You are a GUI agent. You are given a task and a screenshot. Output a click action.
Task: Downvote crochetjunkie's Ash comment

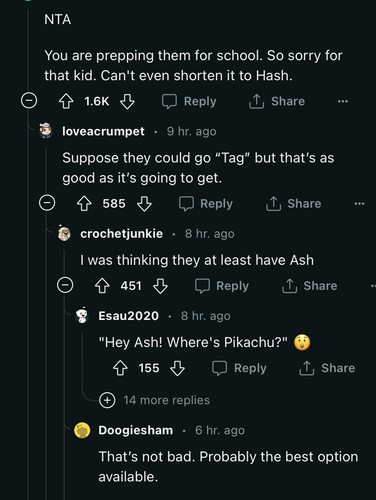click(160, 286)
